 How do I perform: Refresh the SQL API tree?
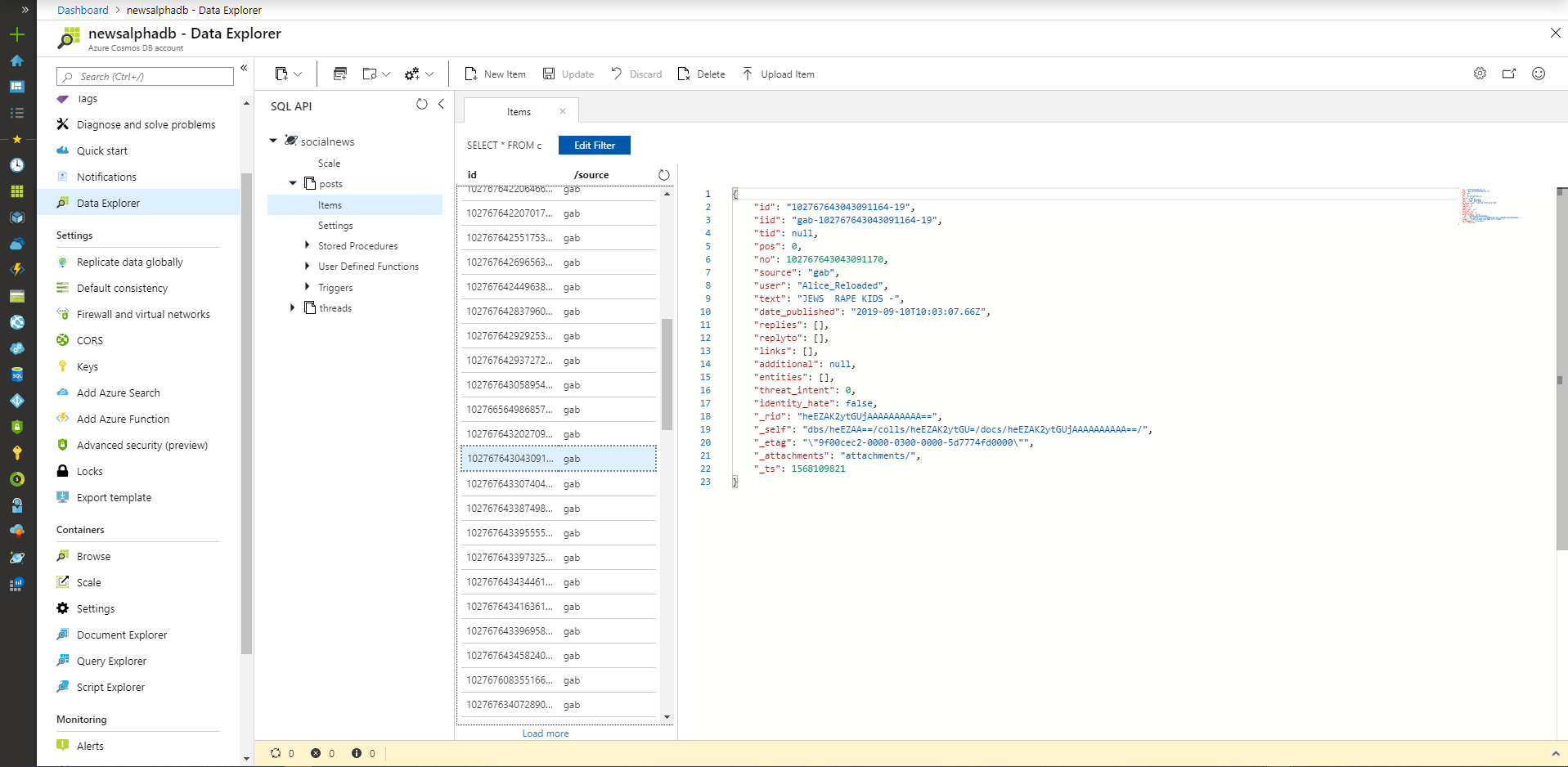pyautogui.click(x=421, y=104)
